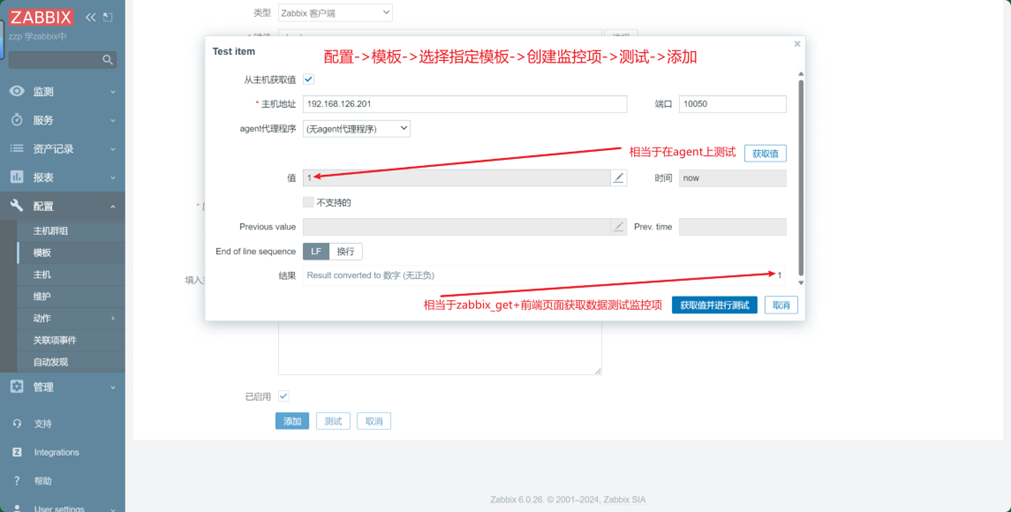Image resolution: width=1011 pixels, height=512 pixels.
Task: Click the Result converted to 数字 text
Action: pyautogui.click(x=371, y=275)
